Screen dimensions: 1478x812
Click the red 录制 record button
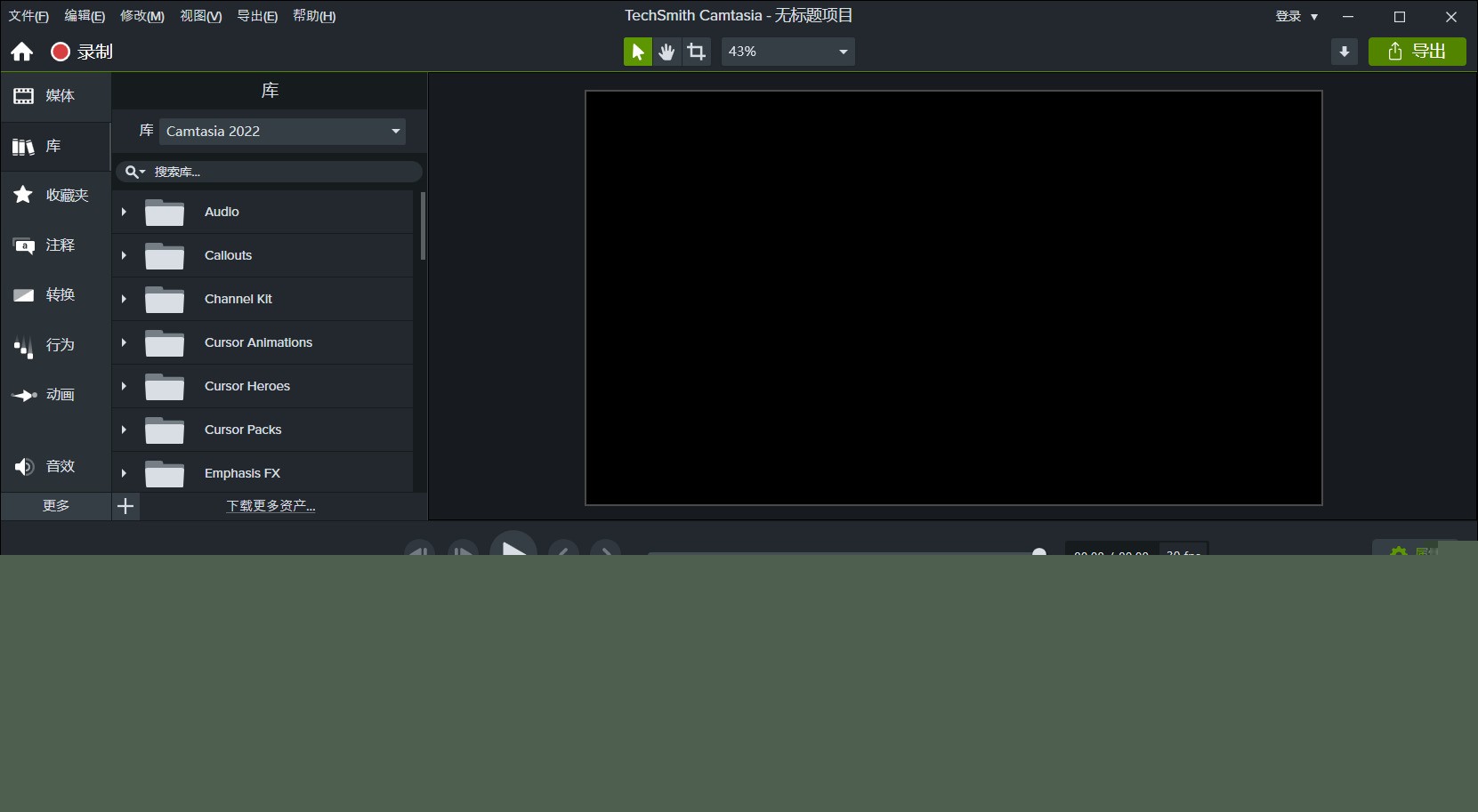point(60,51)
